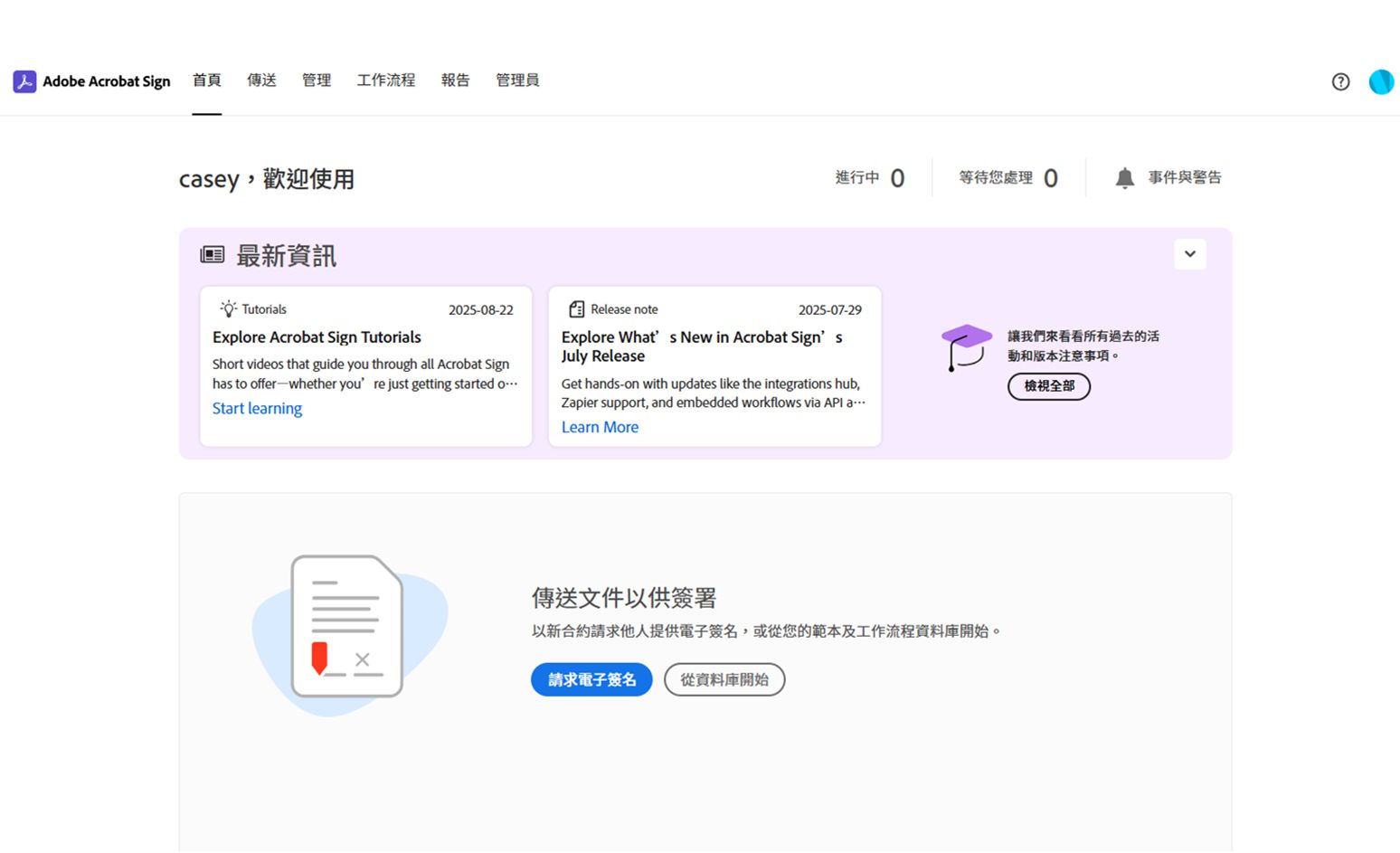The image size is (1400, 853).
Task: Click the Release note label text
Action: click(x=624, y=309)
